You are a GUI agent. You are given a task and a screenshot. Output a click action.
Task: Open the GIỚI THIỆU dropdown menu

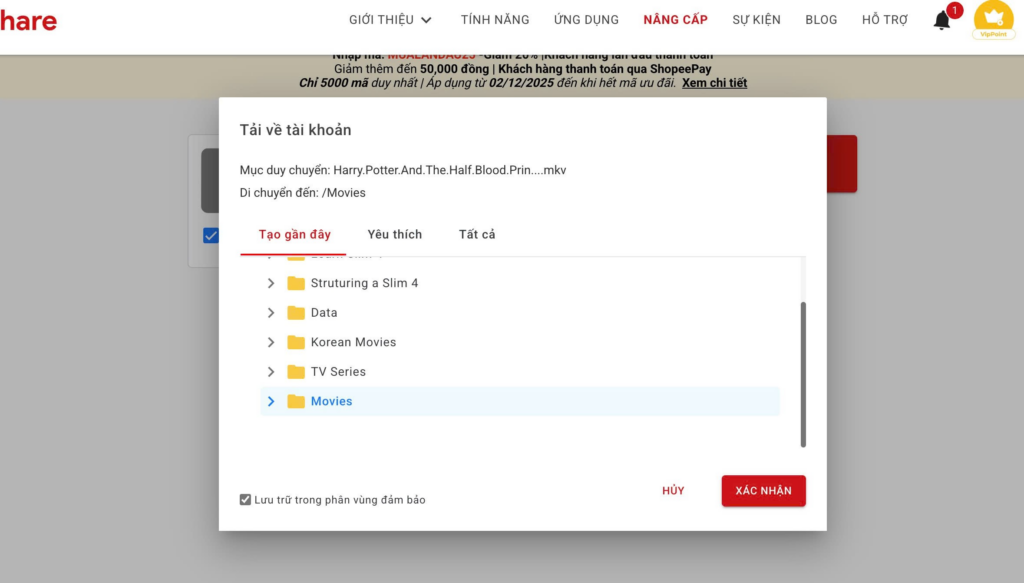point(390,20)
